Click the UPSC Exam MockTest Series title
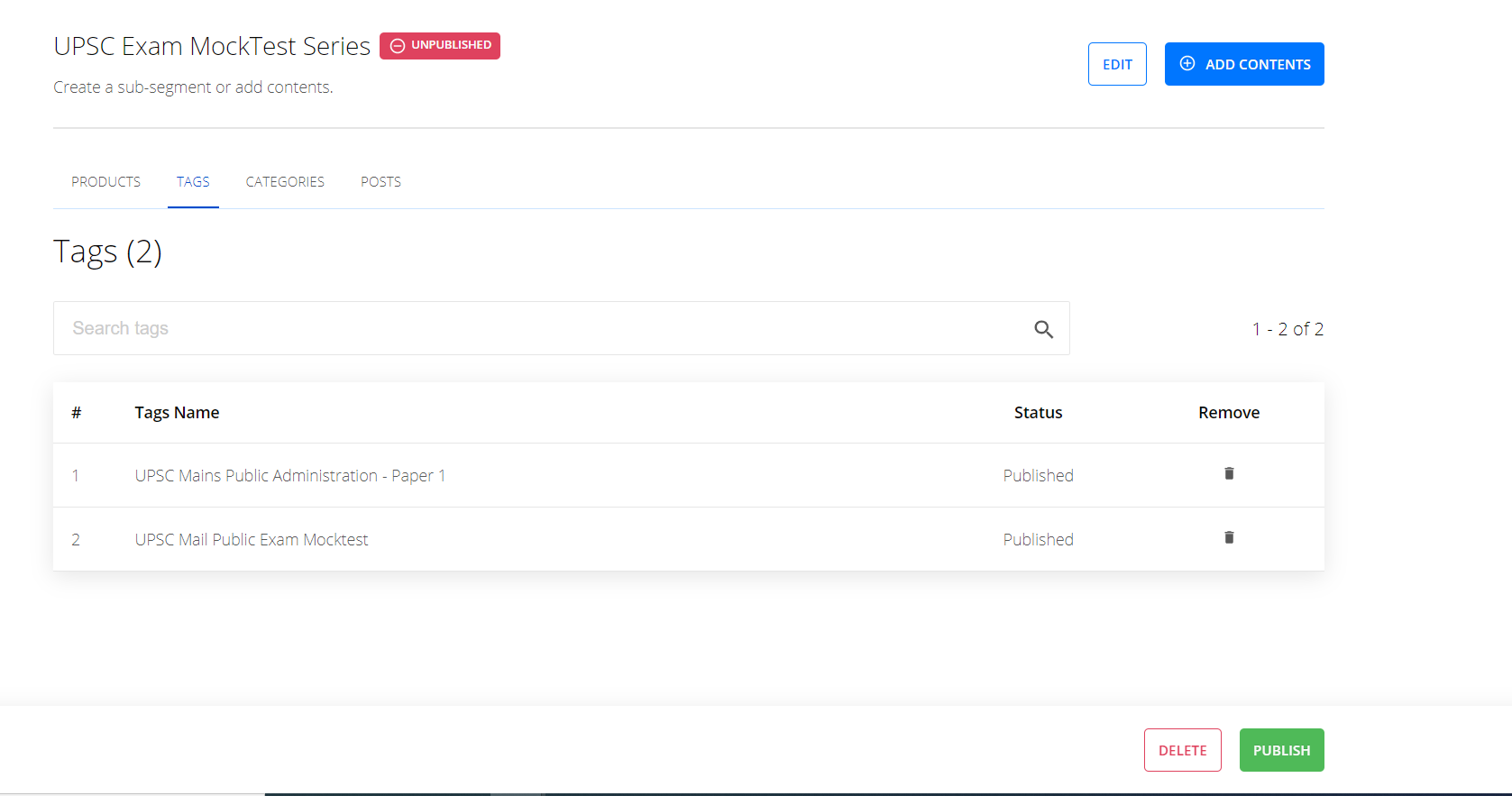The image size is (1512, 796). pos(212,46)
